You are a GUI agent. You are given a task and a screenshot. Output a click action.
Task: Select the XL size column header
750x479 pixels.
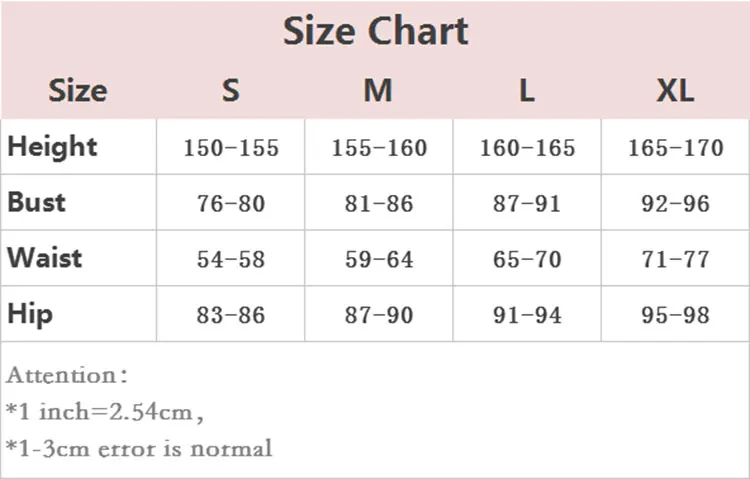pyautogui.click(x=675, y=90)
